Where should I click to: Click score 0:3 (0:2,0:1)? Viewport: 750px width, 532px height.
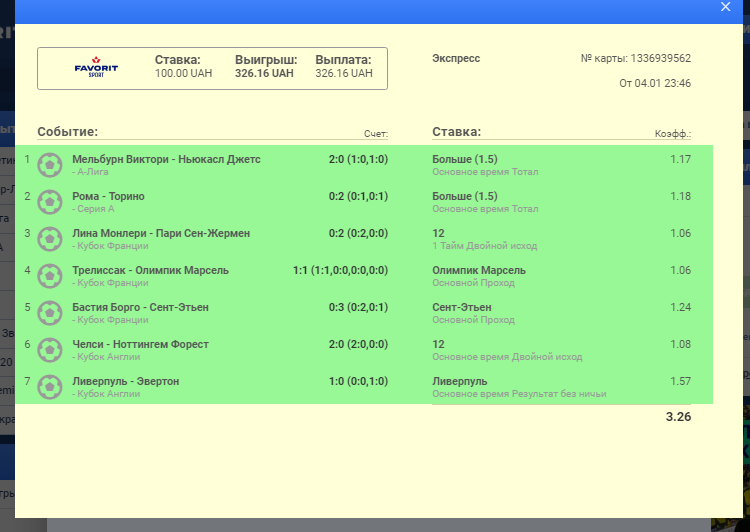point(358,307)
